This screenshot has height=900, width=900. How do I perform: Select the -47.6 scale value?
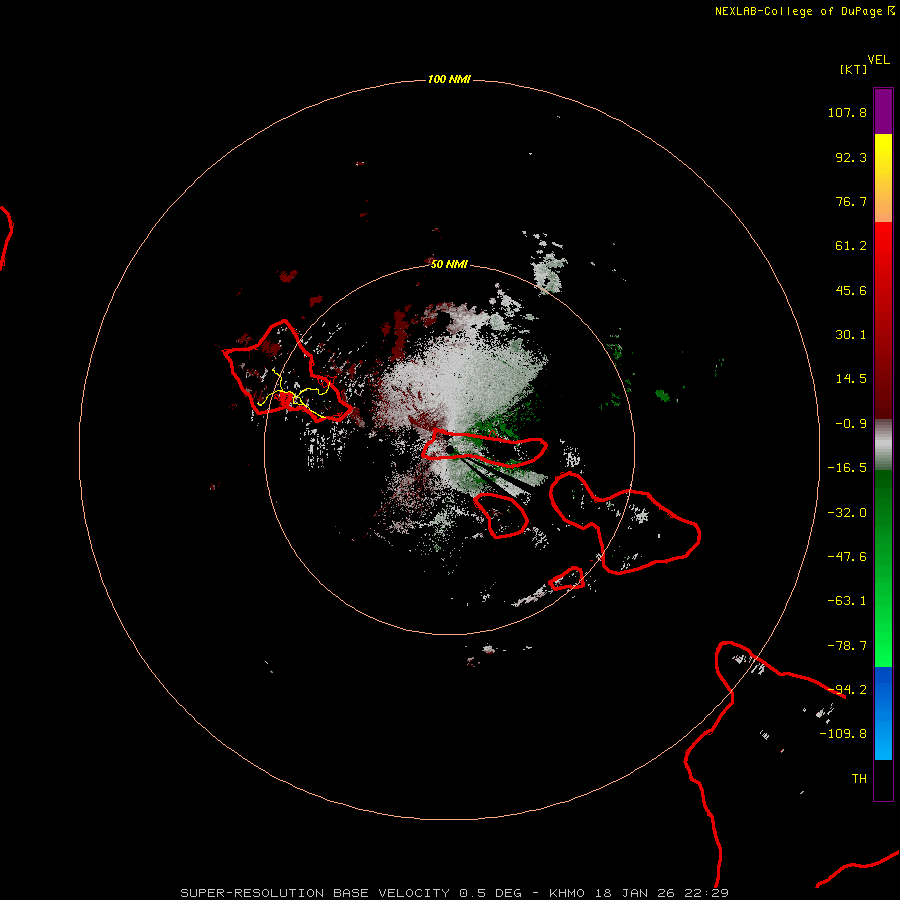click(847, 557)
